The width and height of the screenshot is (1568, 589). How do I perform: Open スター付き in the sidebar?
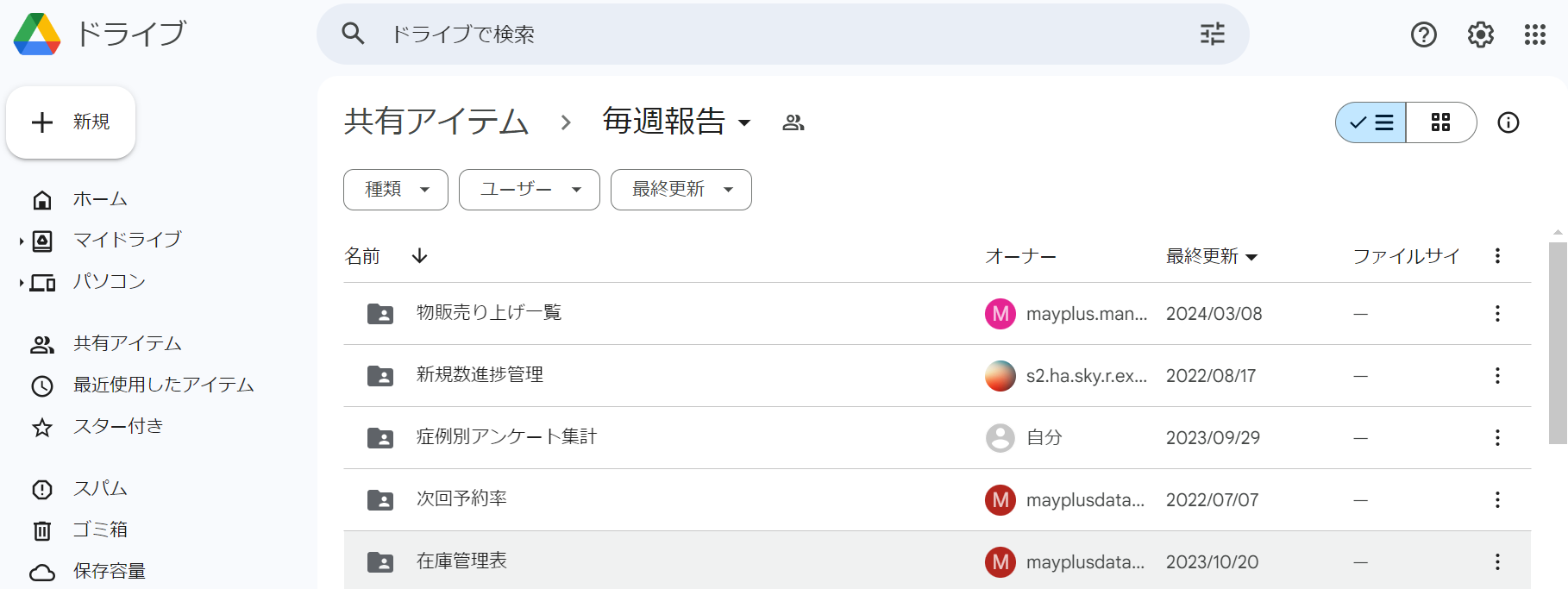click(x=118, y=427)
